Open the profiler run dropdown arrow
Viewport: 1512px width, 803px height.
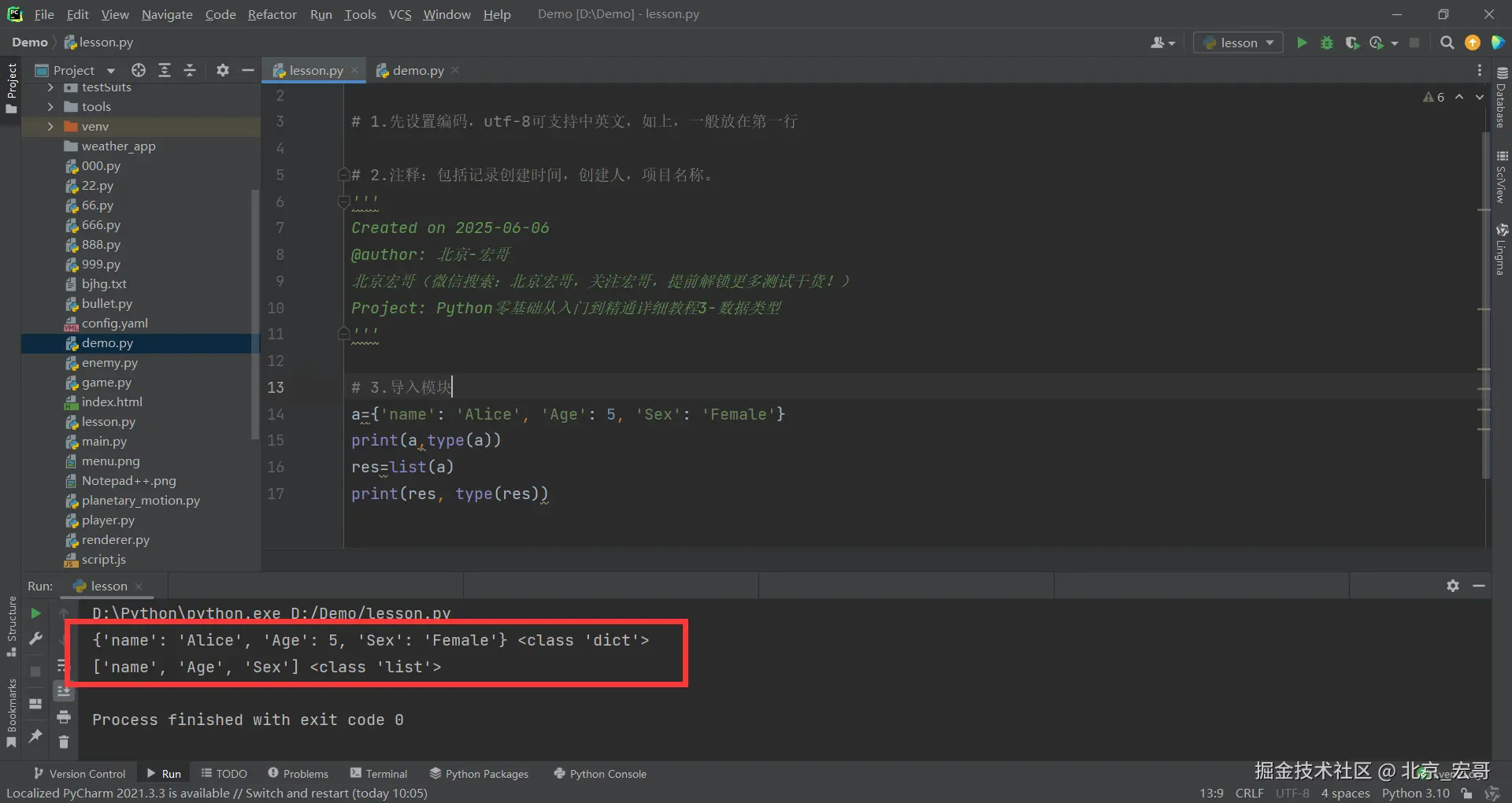[x=1395, y=43]
